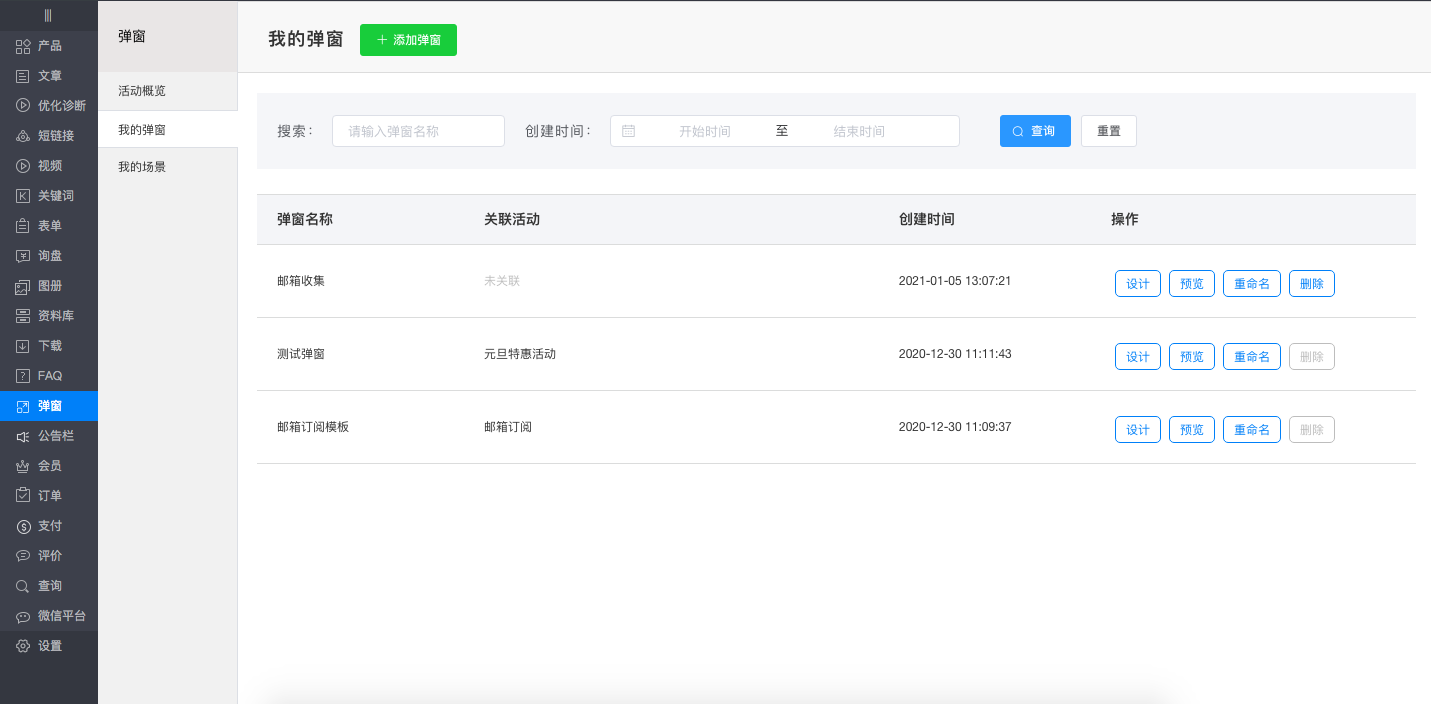Open the Articles (文章) sidebar icon

pos(23,76)
